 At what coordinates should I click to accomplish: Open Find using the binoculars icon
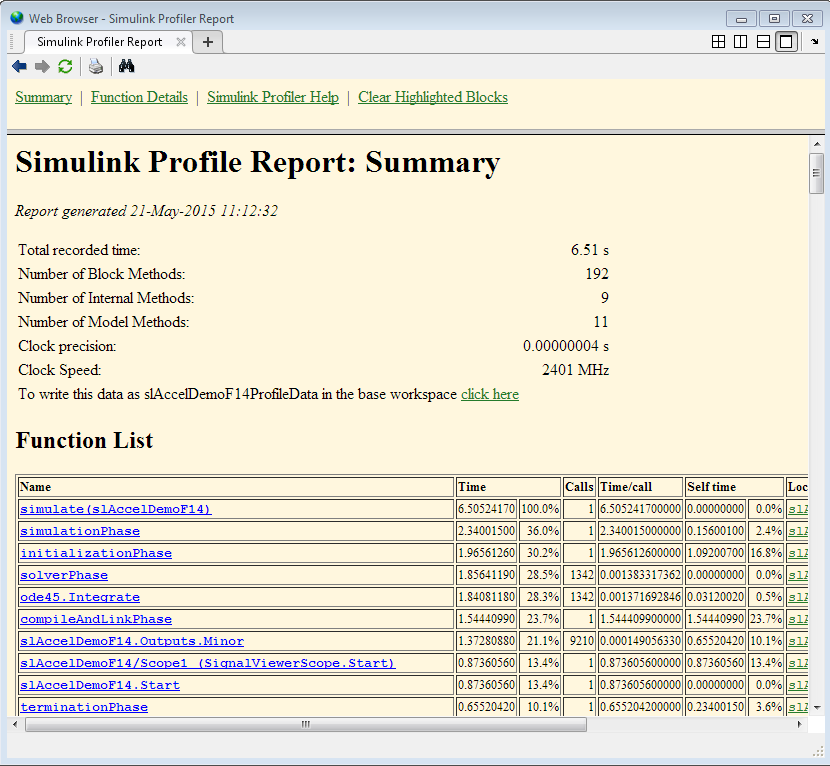[x=126, y=66]
